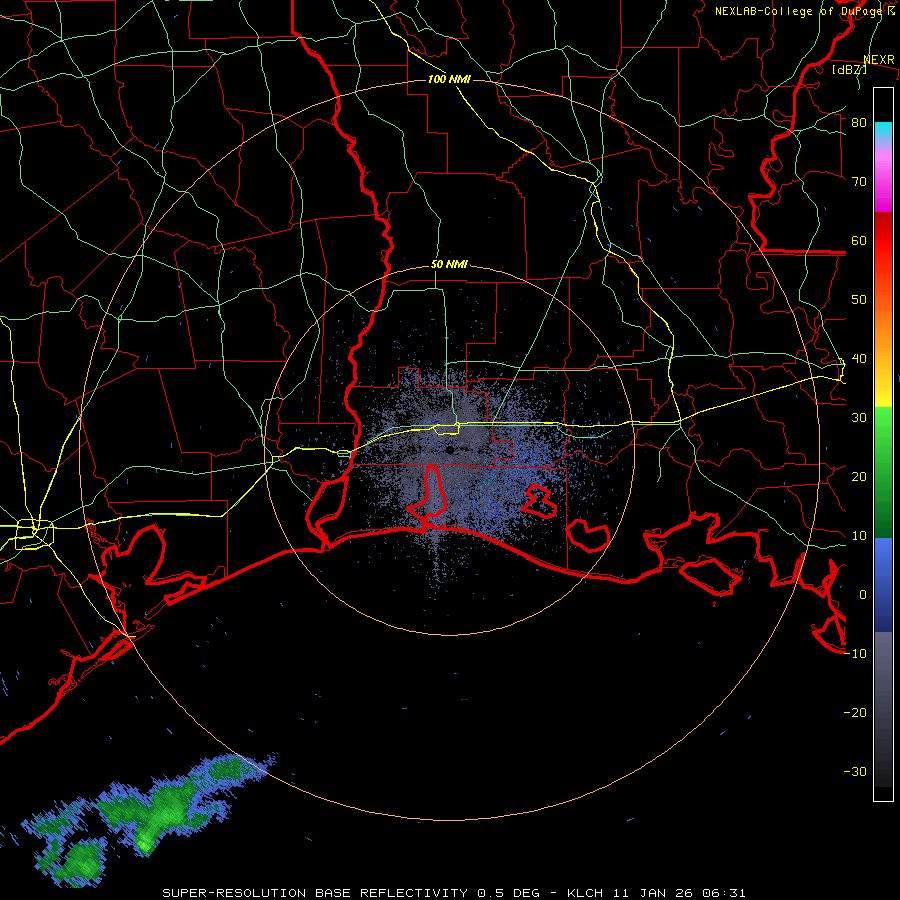Viewport: 900px width, 900px height.
Task: Click the 60 dBZ scale value
Action: click(859, 240)
